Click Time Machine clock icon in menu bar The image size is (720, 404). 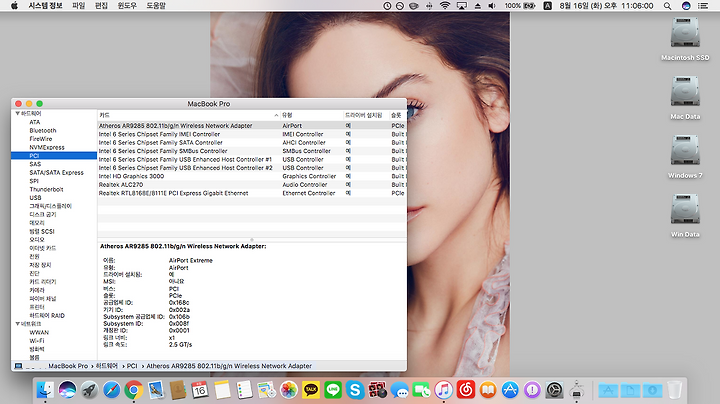click(x=387, y=6)
